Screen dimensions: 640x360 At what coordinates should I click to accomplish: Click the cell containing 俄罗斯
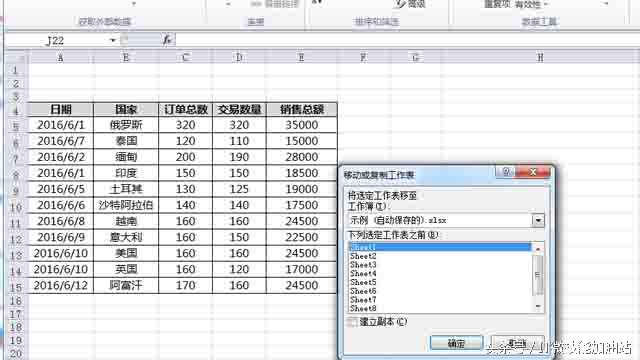(126, 125)
